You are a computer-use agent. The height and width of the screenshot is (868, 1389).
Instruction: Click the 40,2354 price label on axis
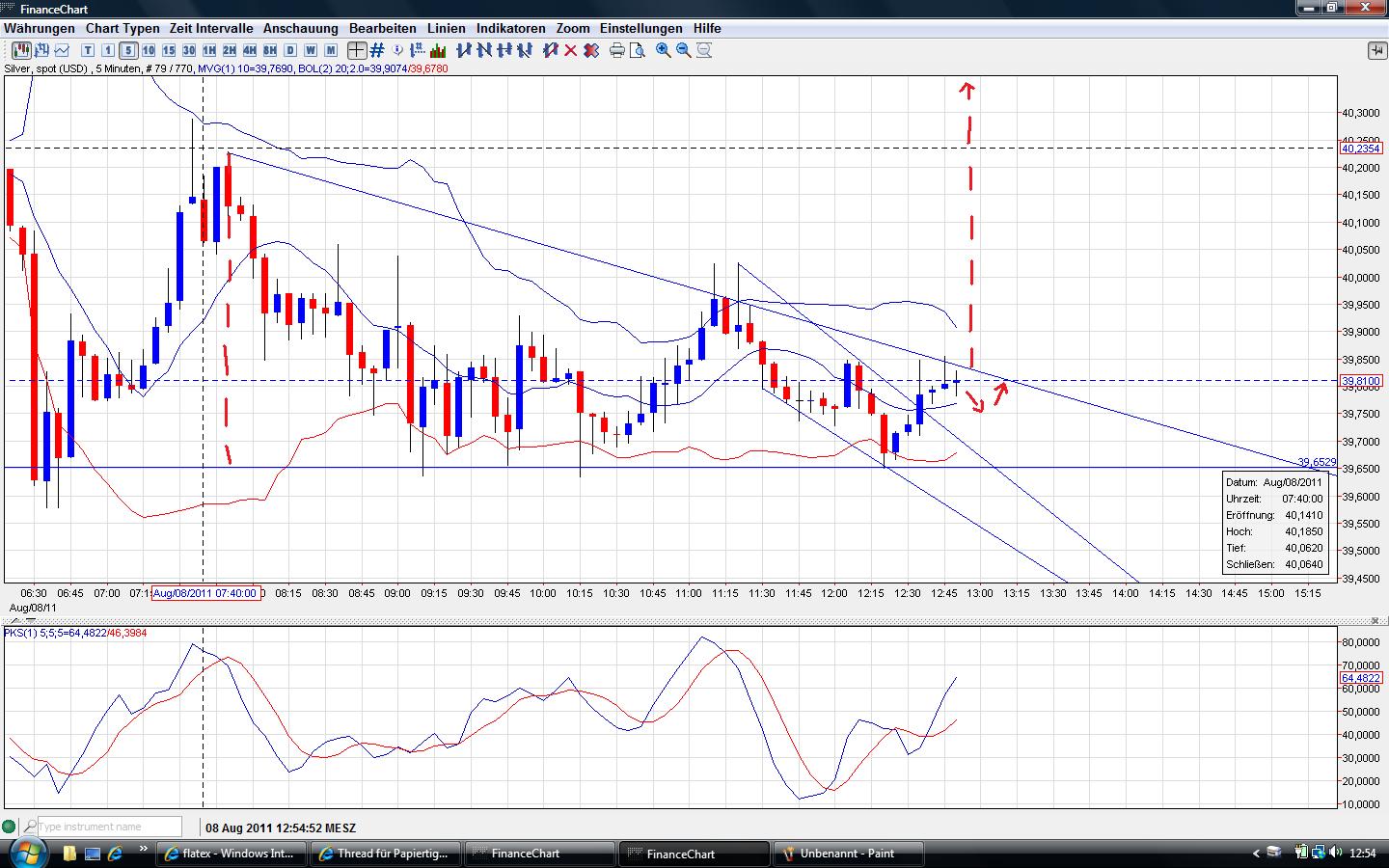pyautogui.click(x=1361, y=149)
